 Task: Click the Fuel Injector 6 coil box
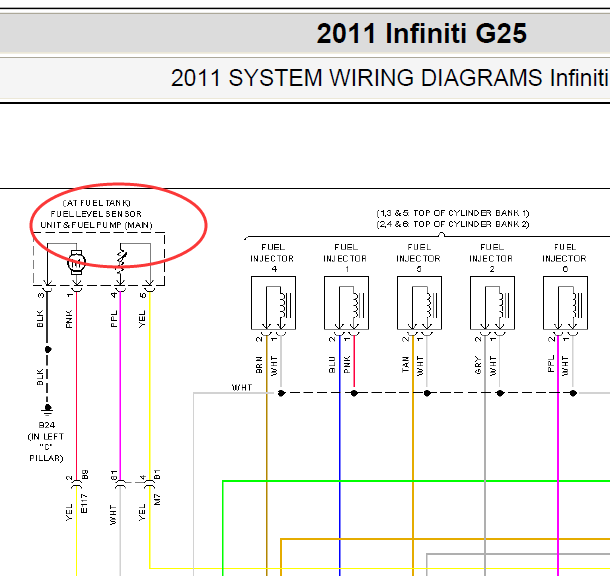point(565,303)
